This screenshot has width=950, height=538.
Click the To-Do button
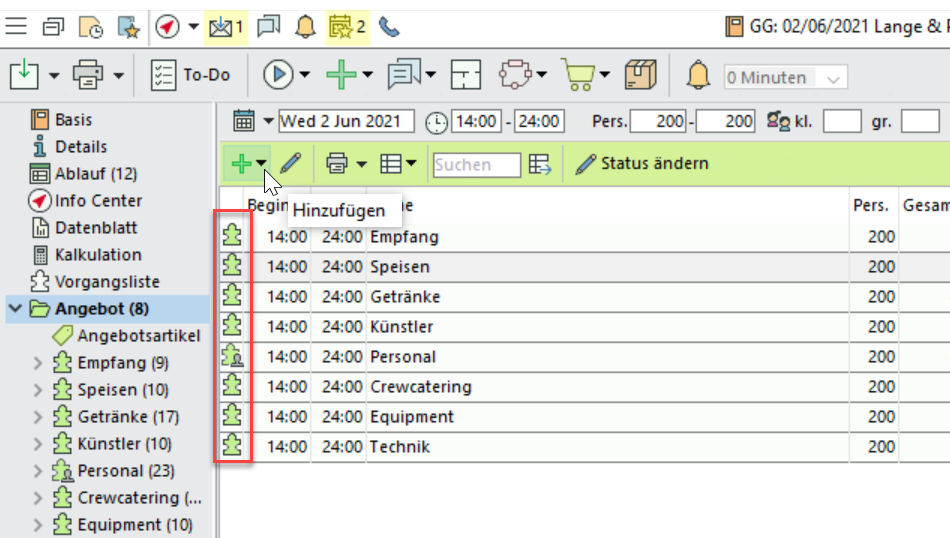[x=190, y=75]
